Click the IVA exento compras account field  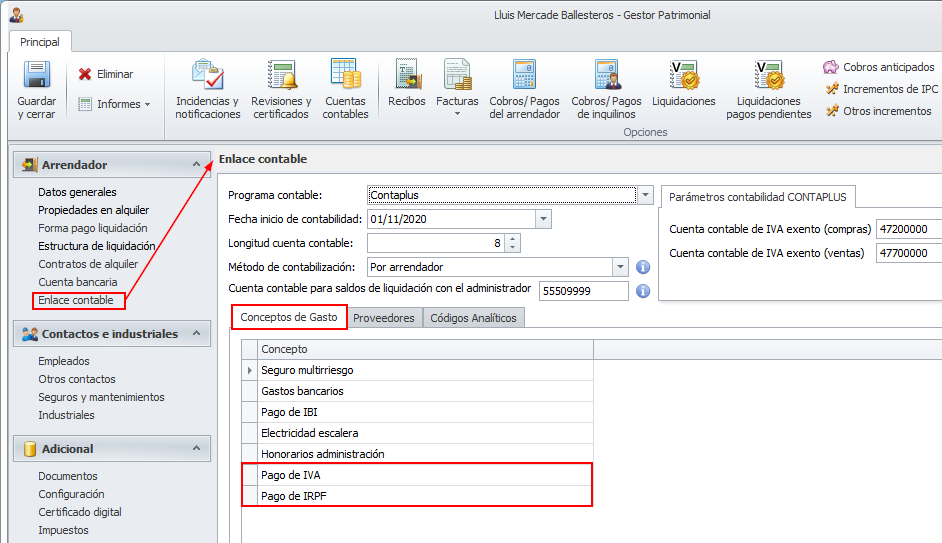click(909, 229)
